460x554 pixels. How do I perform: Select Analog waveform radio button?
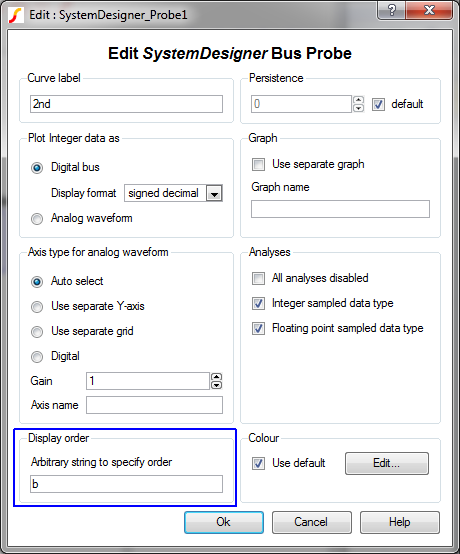[37, 219]
